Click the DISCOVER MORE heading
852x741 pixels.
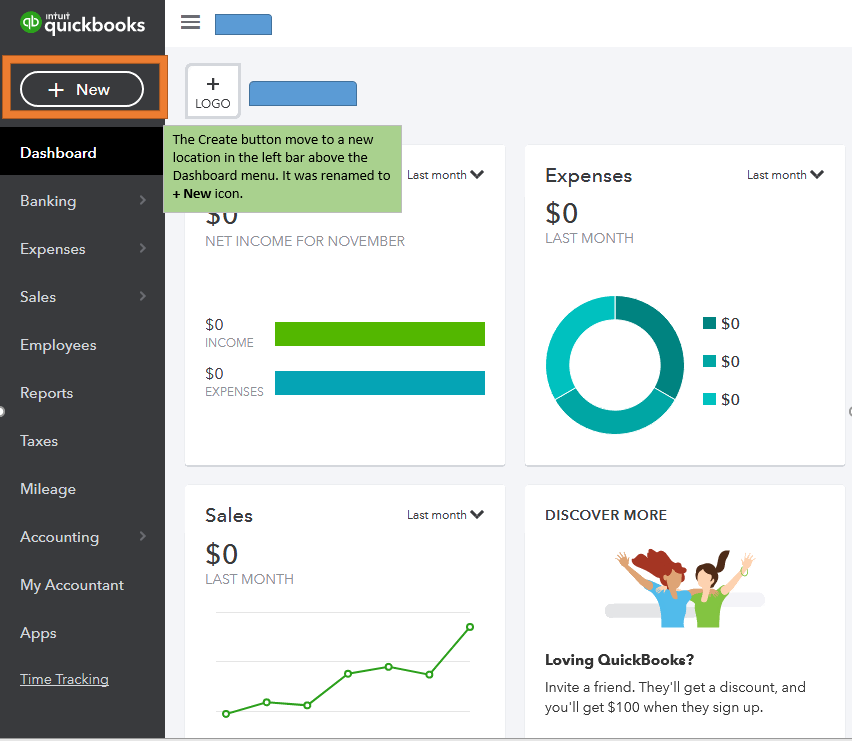pyautogui.click(x=606, y=515)
